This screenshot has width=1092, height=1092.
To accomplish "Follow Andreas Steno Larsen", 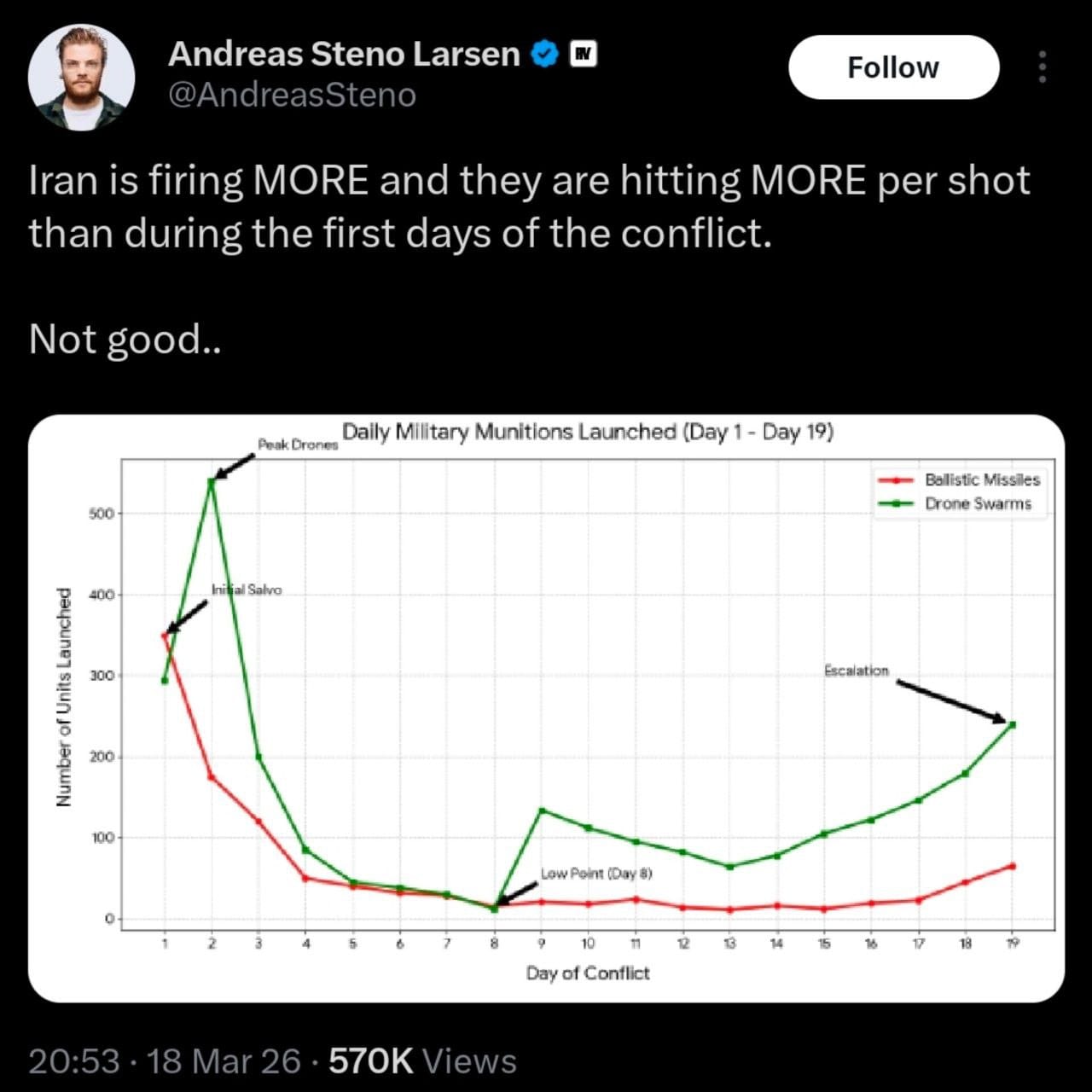I will point(893,67).
